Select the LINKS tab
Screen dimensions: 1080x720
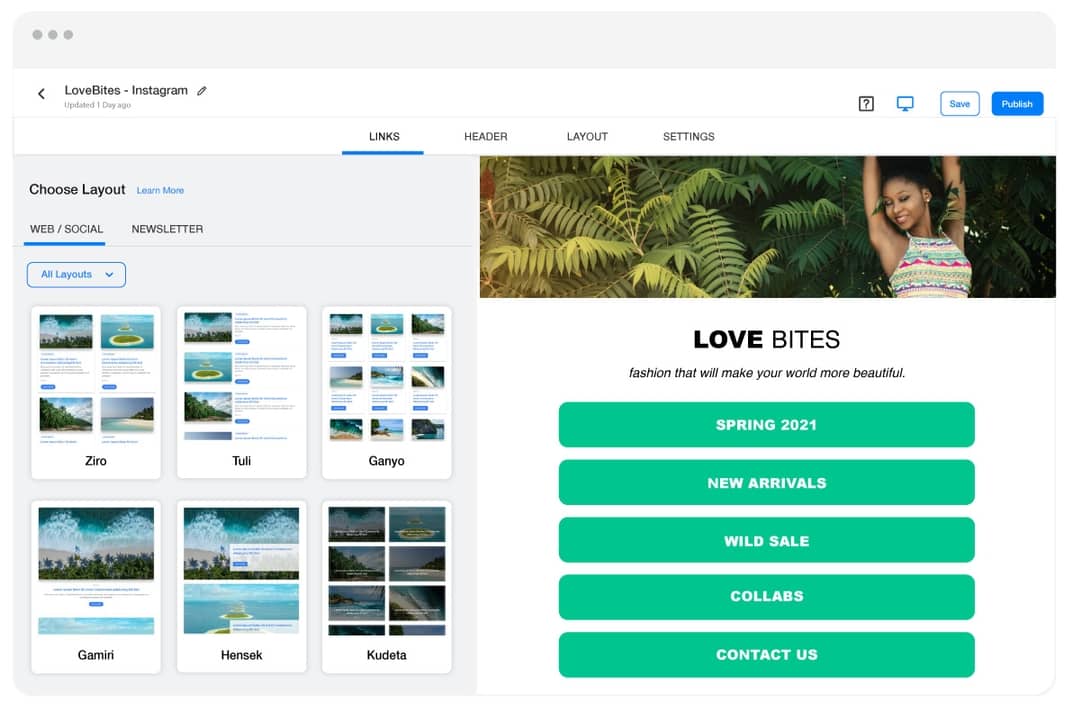point(383,137)
